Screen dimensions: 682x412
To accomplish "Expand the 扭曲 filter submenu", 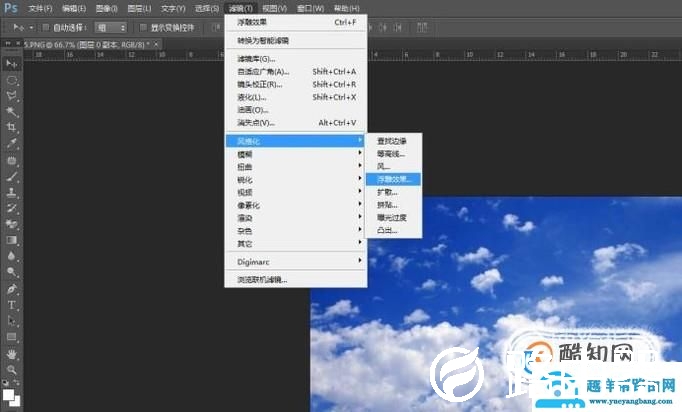I will coord(296,167).
